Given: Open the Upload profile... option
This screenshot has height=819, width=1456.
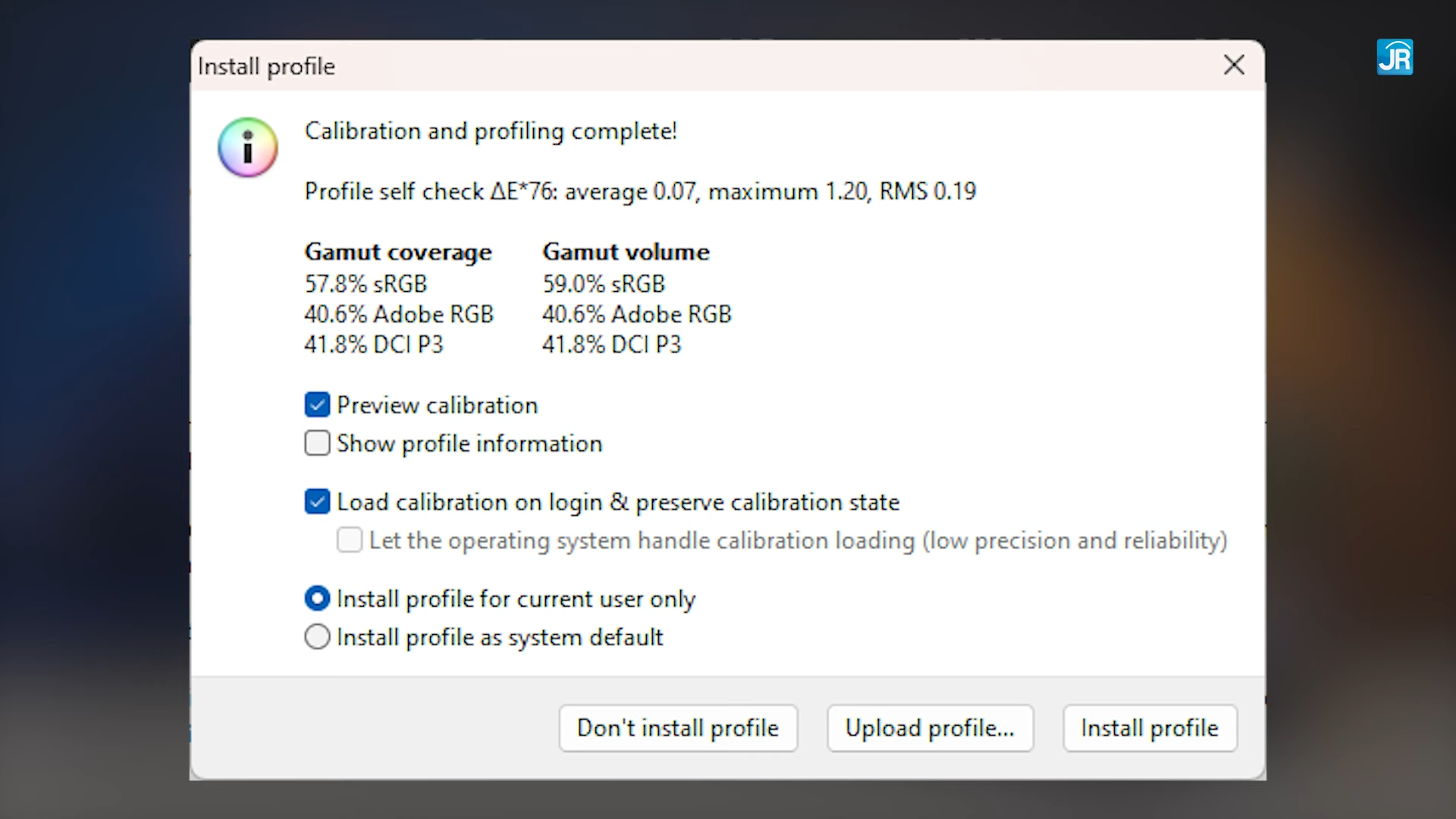Looking at the screenshot, I should [x=930, y=728].
